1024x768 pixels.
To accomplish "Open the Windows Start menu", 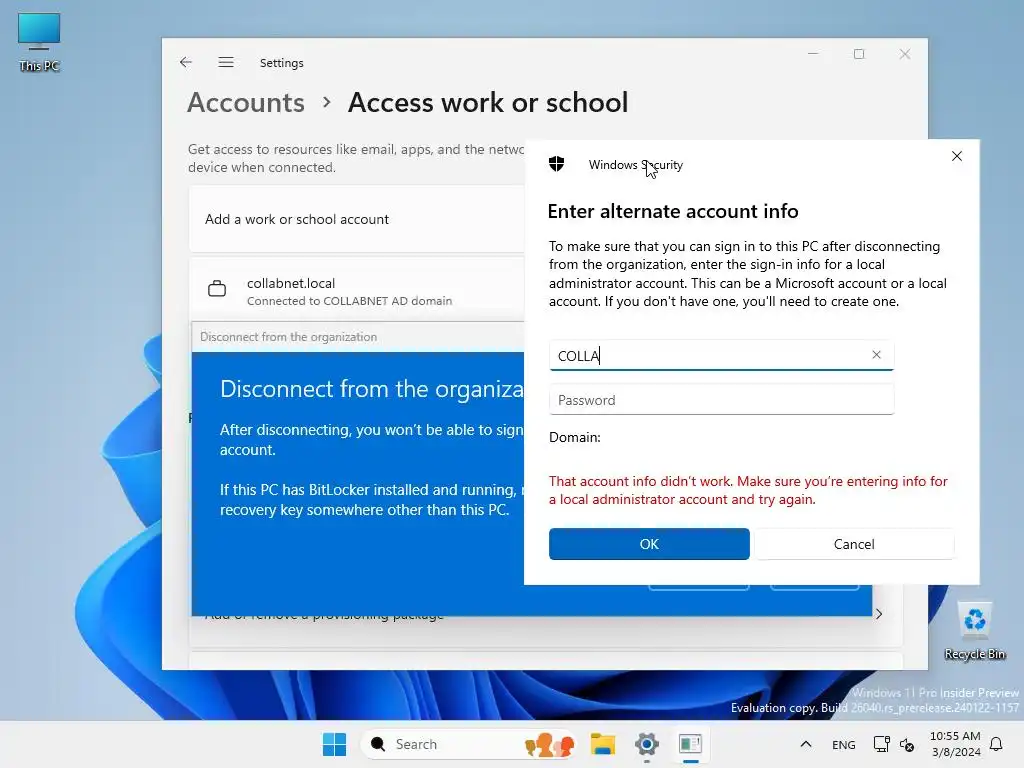I will (334, 744).
